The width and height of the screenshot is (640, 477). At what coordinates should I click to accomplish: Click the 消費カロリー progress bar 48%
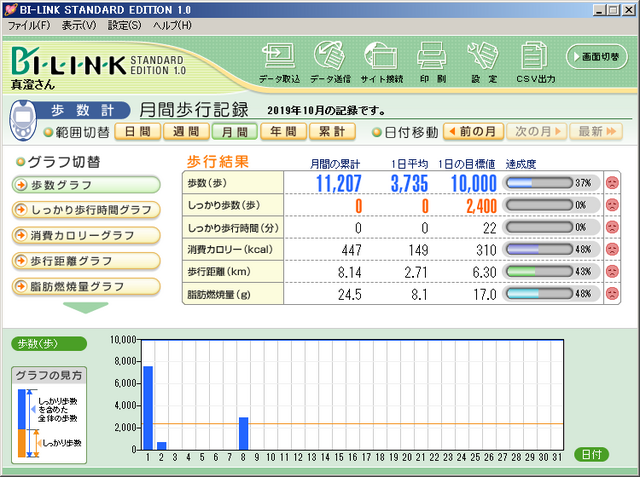[x=539, y=249]
